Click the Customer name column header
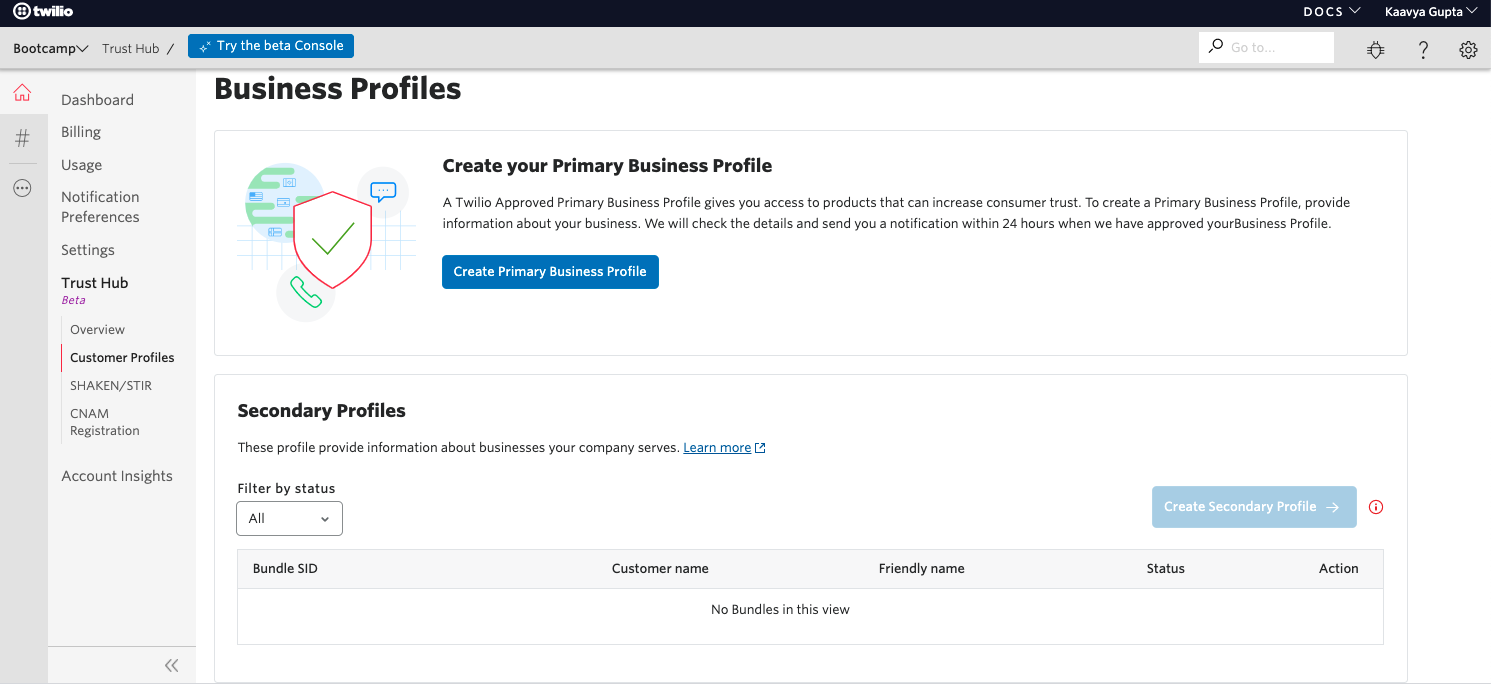 pos(660,569)
